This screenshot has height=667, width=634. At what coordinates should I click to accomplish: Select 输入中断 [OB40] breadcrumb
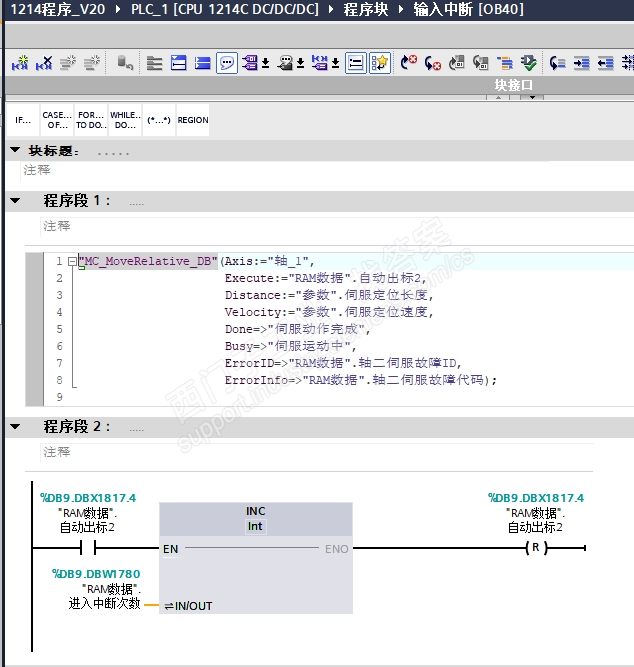(468, 9)
